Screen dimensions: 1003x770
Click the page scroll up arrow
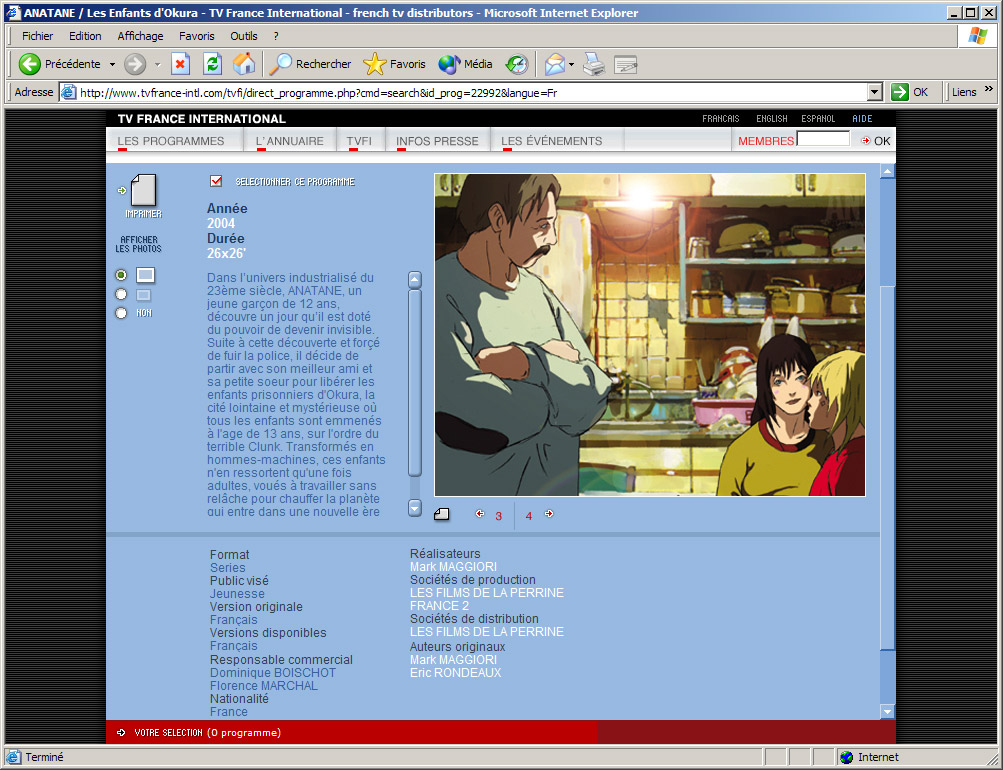click(x=887, y=171)
